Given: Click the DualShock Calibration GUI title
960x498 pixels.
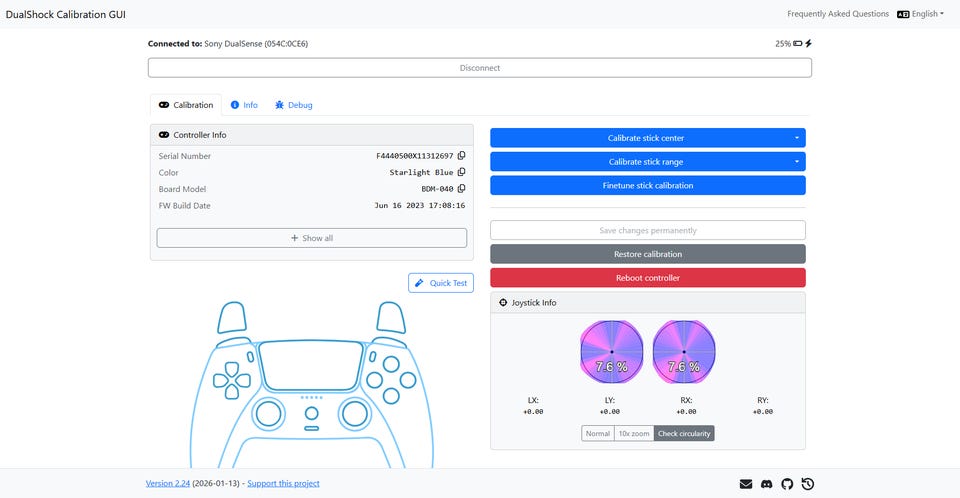Looking at the screenshot, I should tap(66, 14).
